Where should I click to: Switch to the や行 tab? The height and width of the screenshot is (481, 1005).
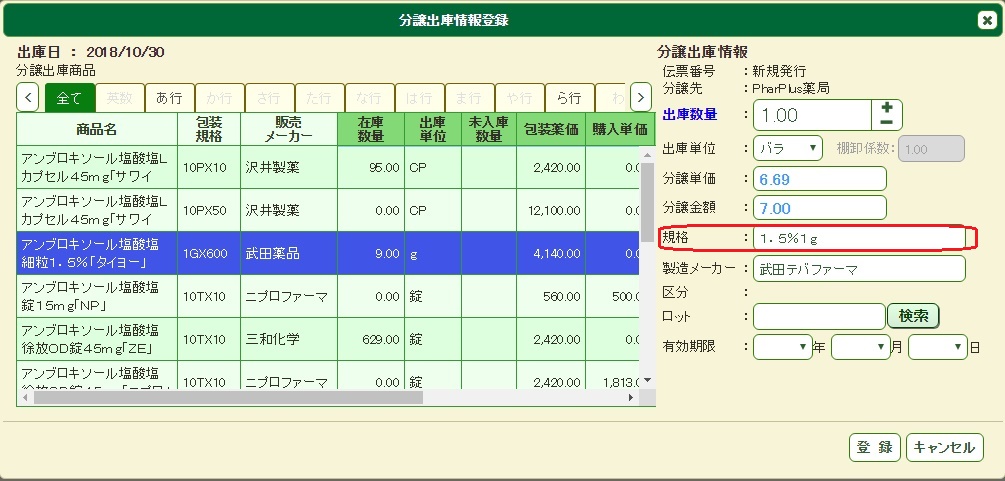pyautogui.click(x=520, y=98)
